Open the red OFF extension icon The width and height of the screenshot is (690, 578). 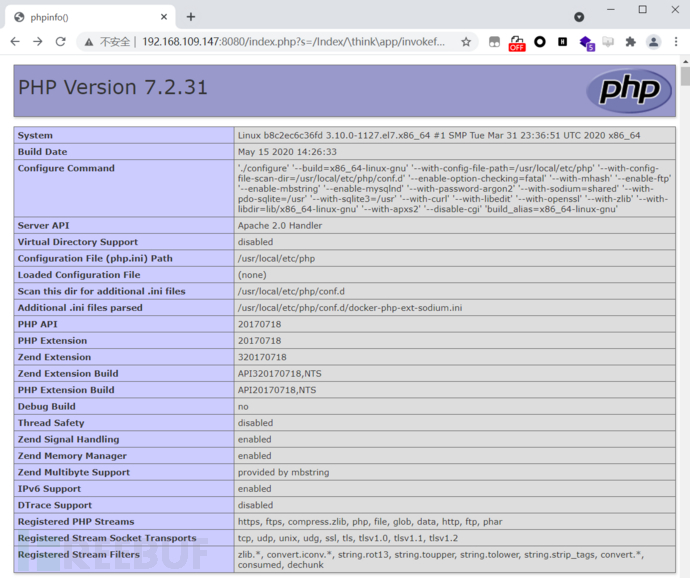(x=517, y=43)
